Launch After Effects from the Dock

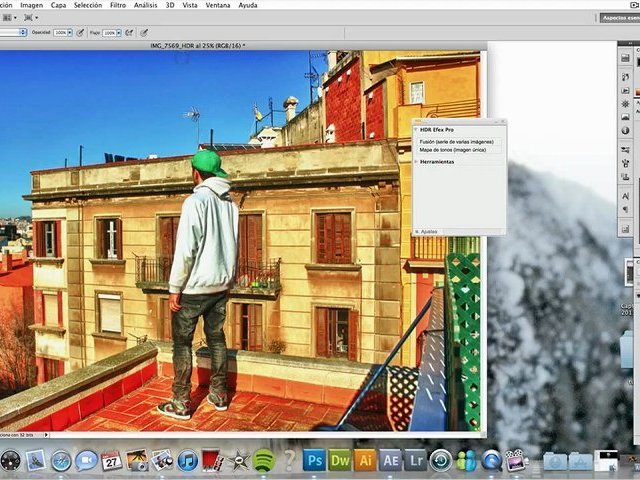391,460
